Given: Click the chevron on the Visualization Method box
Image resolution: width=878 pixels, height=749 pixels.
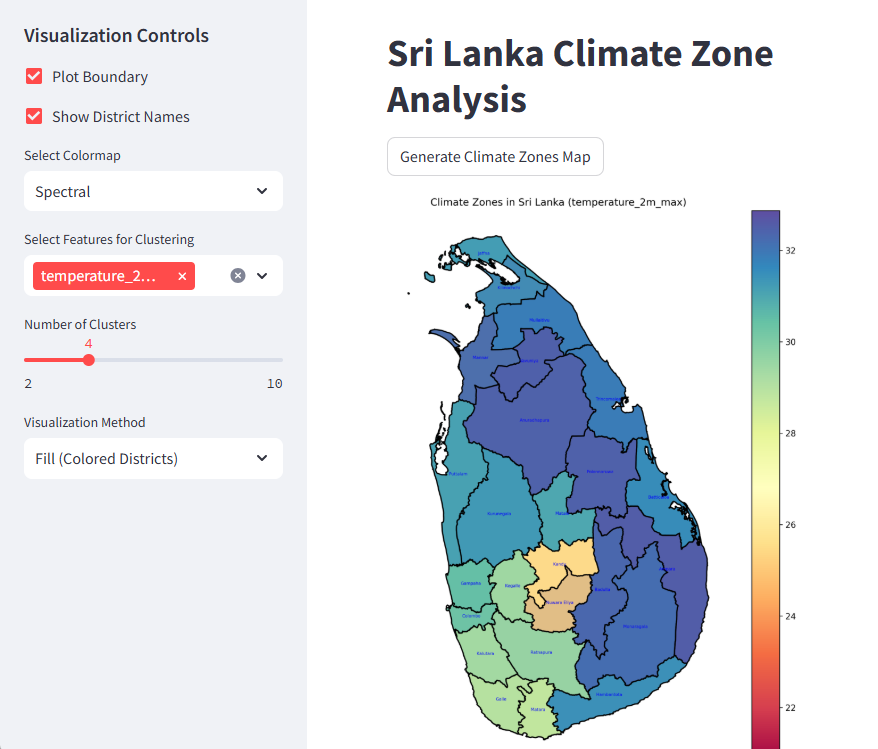Looking at the screenshot, I should 262,458.
